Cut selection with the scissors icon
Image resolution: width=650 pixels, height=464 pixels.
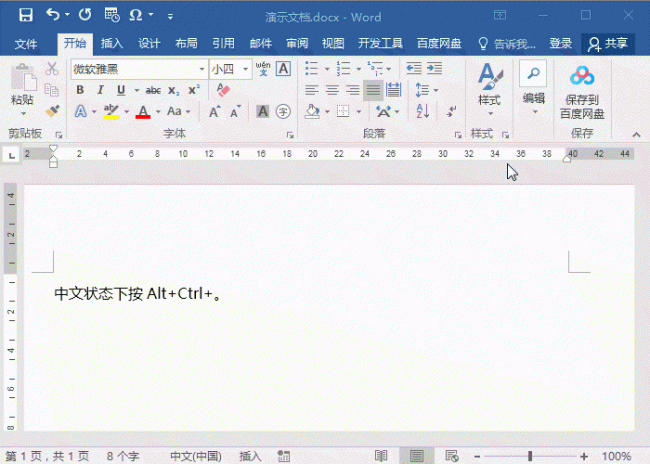pyautogui.click(x=52, y=68)
